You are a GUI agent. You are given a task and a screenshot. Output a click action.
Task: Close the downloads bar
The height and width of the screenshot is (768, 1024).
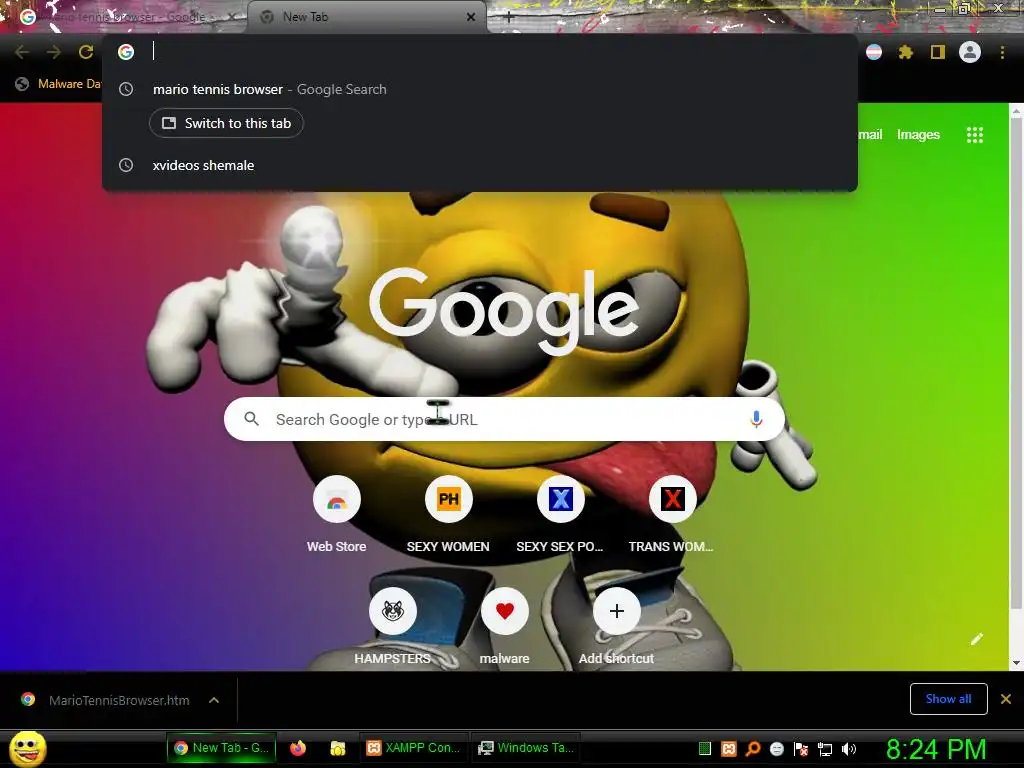(1006, 699)
